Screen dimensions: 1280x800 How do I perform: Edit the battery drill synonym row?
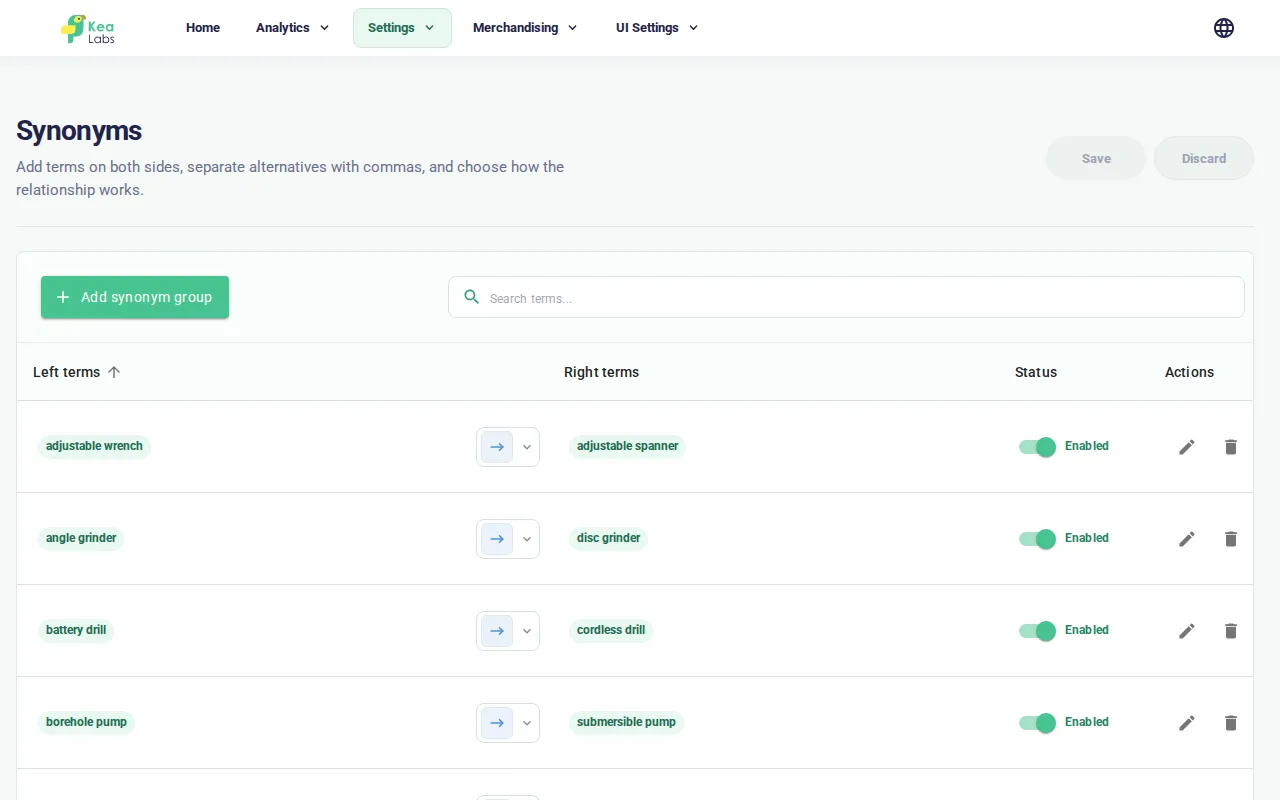(1187, 631)
